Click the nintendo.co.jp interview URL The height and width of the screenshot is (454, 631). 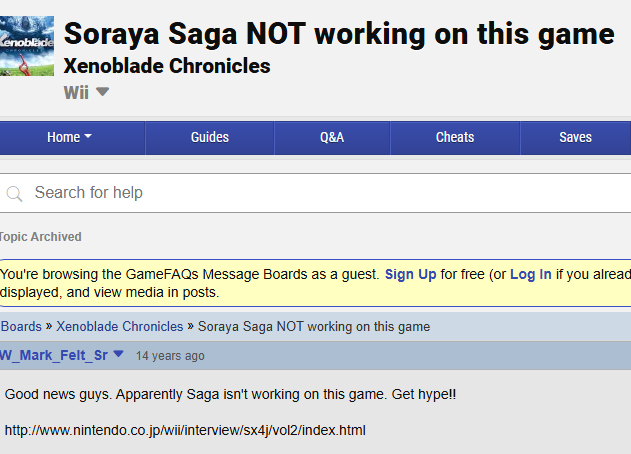click(185, 430)
